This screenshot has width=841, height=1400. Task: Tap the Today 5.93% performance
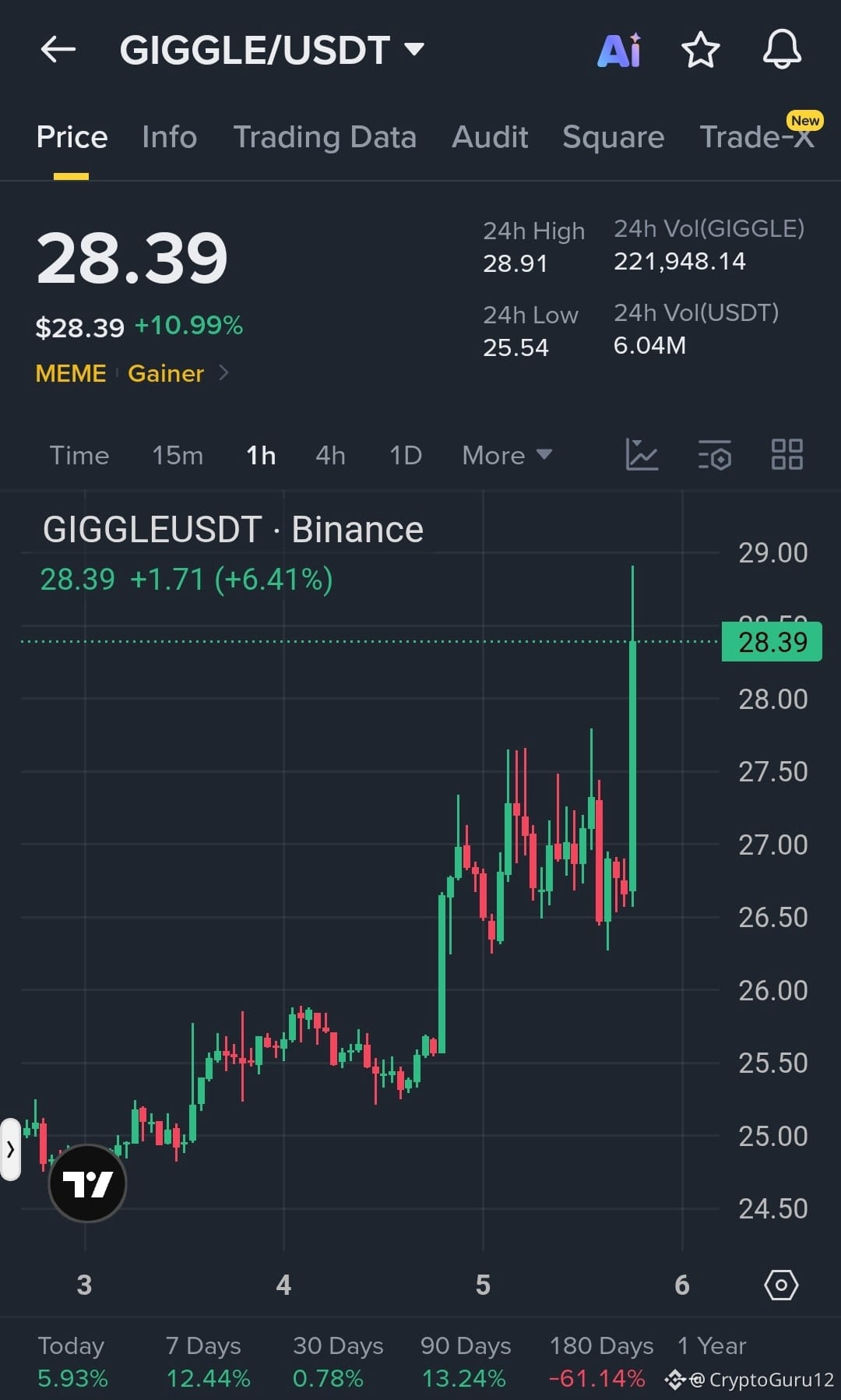pos(72,1362)
